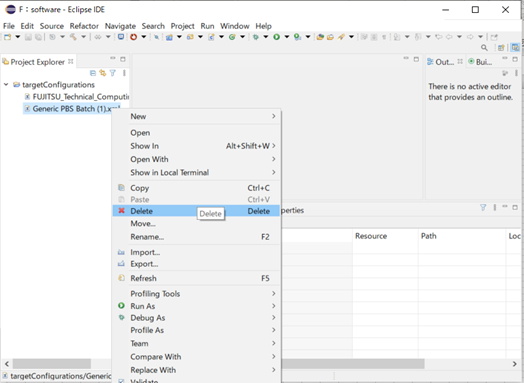Viewport: 524px width, 383px height.
Task: Maximize the Project Explorer panel
Action: tap(123, 59)
